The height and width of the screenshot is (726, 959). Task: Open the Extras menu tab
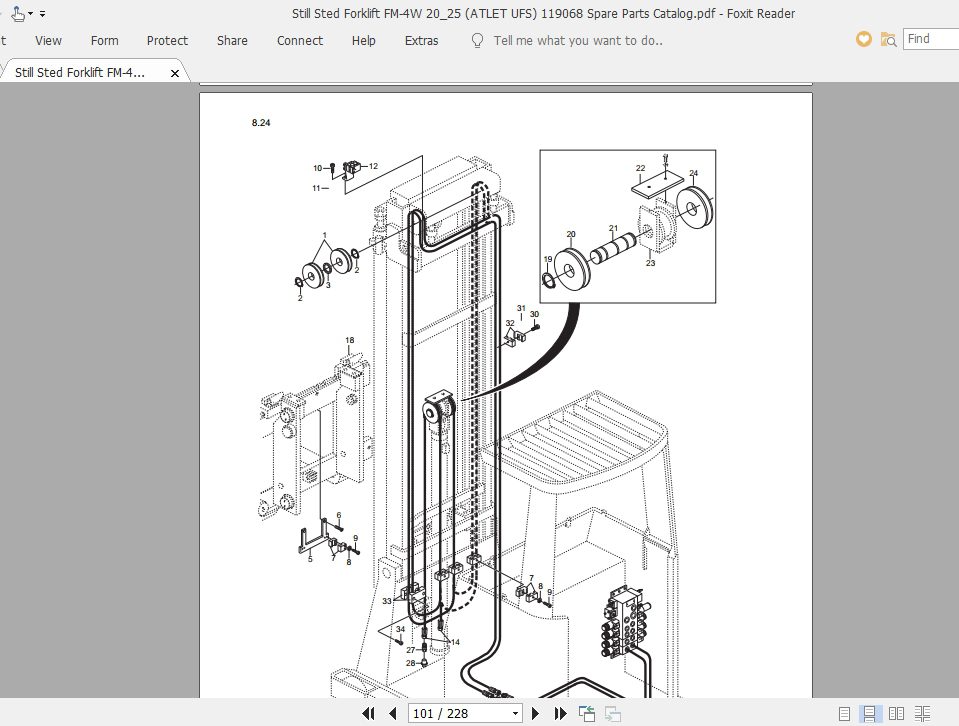(x=421, y=40)
